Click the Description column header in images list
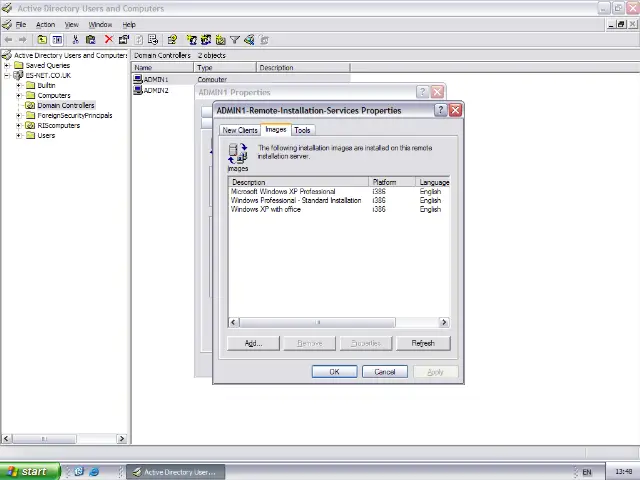The height and width of the screenshot is (480, 640). [298, 182]
